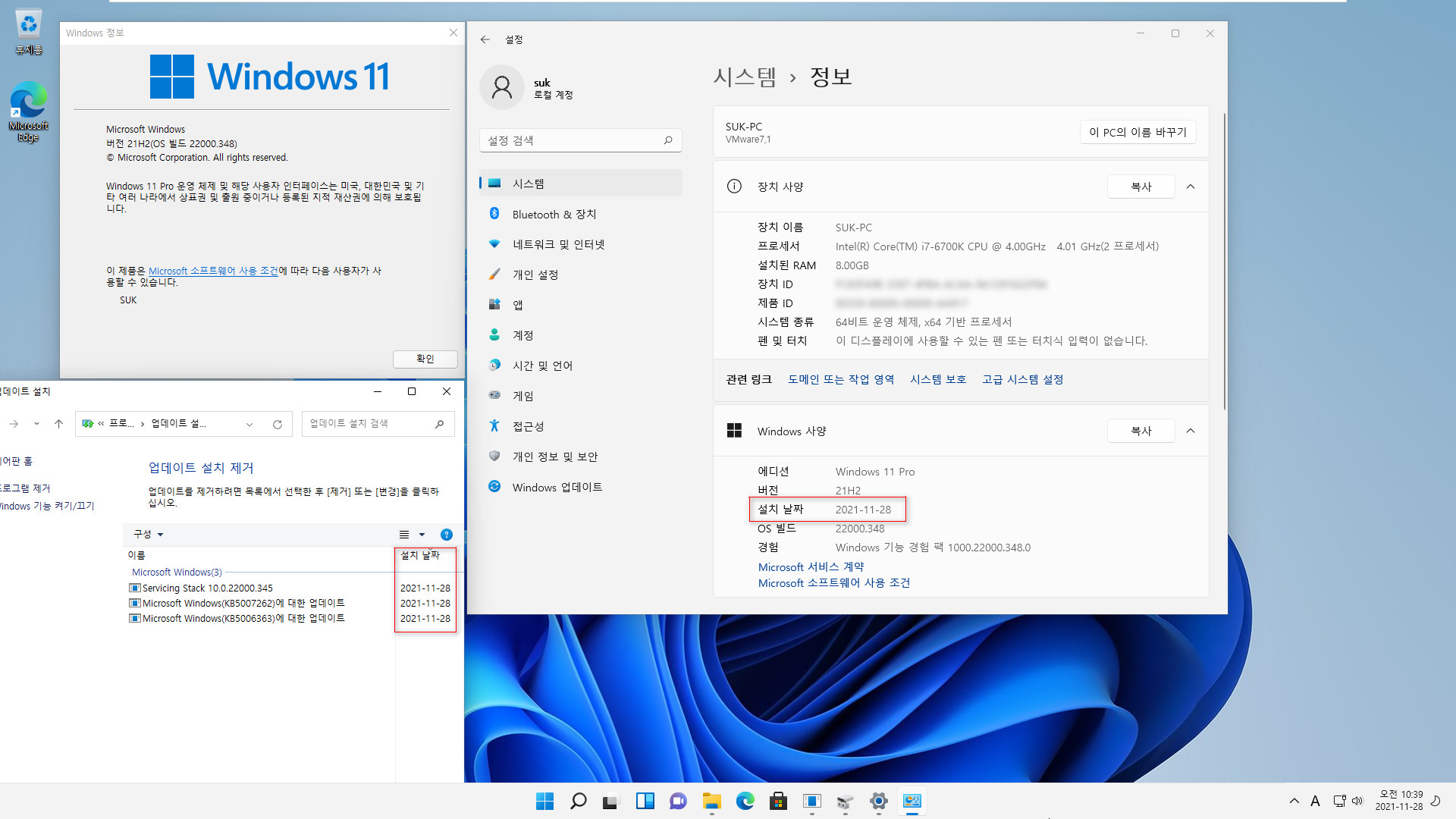Click the settings search box
The image size is (1456, 819).
tap(580, 140)
